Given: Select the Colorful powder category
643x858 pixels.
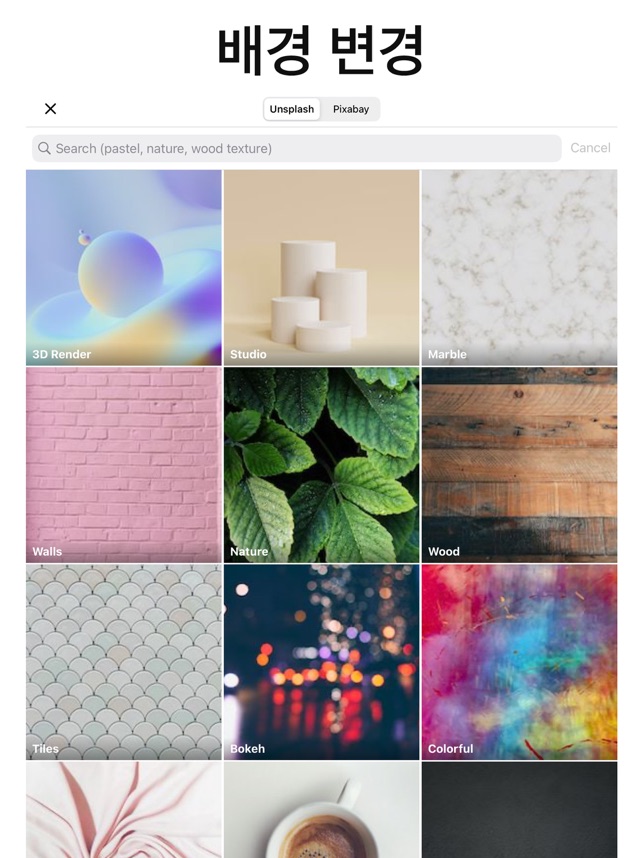Looking at the screenshot, I should 519,662.
